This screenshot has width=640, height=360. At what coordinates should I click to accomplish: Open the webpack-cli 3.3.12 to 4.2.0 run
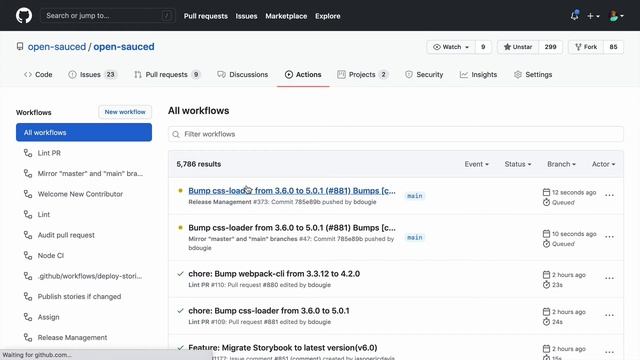pos(274,274)
